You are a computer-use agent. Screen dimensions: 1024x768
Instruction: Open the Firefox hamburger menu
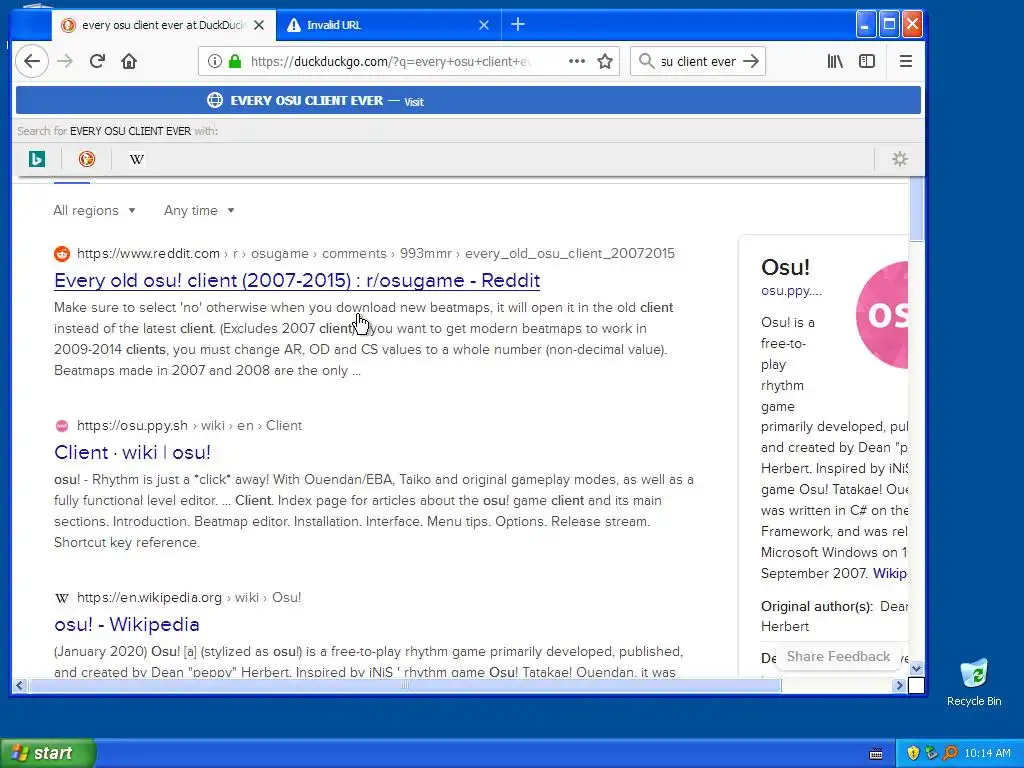(906, 61)
